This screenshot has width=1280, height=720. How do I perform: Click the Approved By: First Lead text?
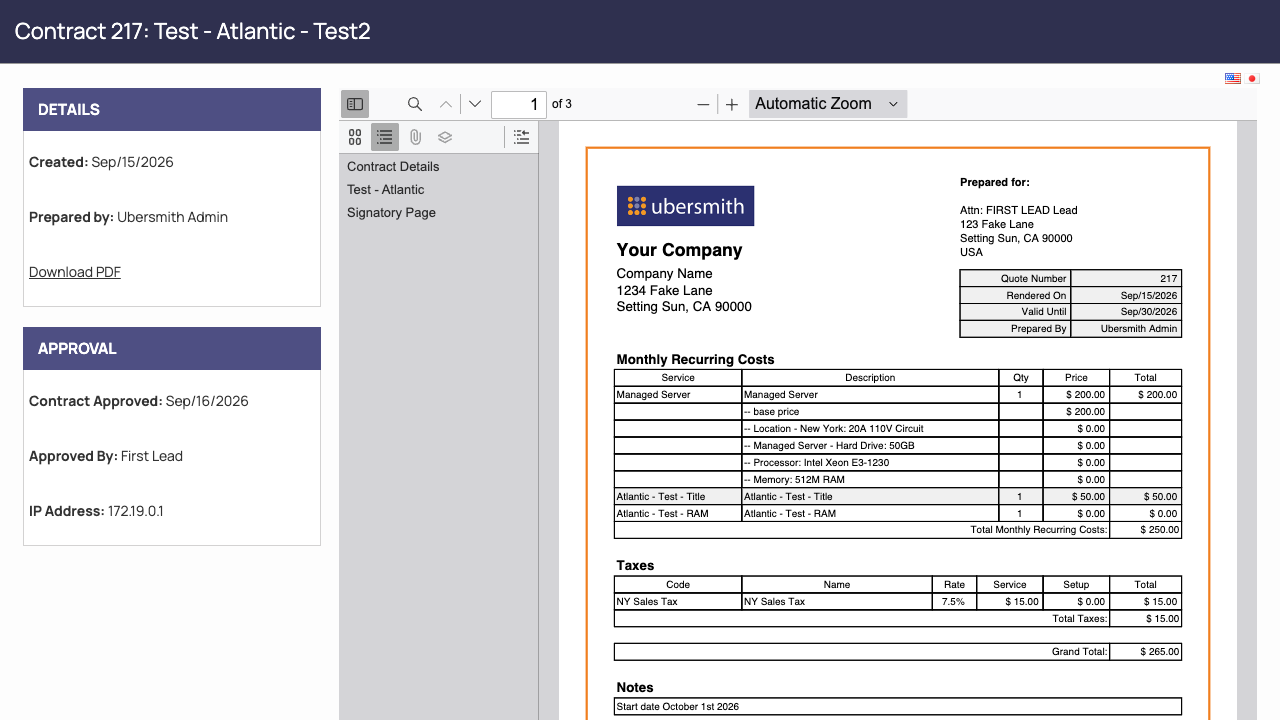106,456
